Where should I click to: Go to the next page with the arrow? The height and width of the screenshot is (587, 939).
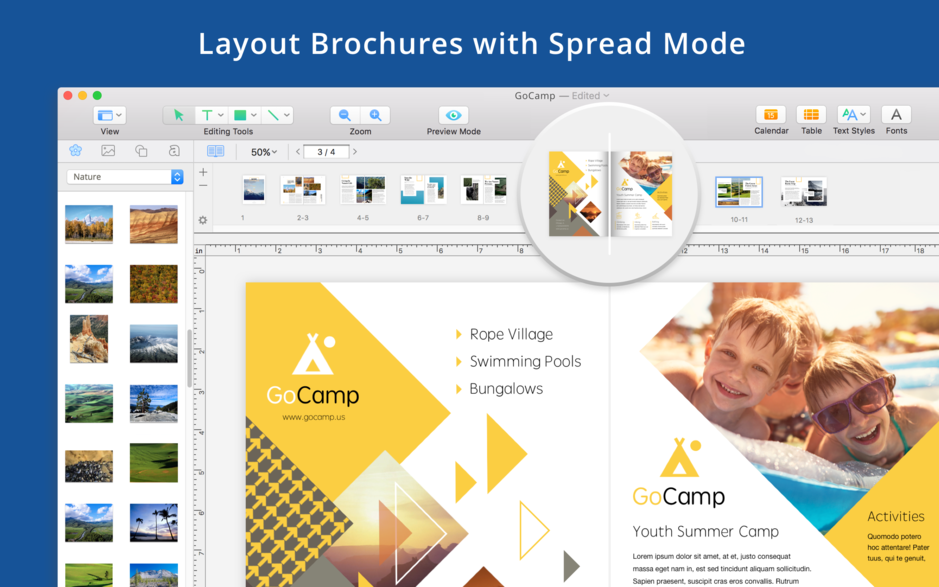(x=354, y=151)
